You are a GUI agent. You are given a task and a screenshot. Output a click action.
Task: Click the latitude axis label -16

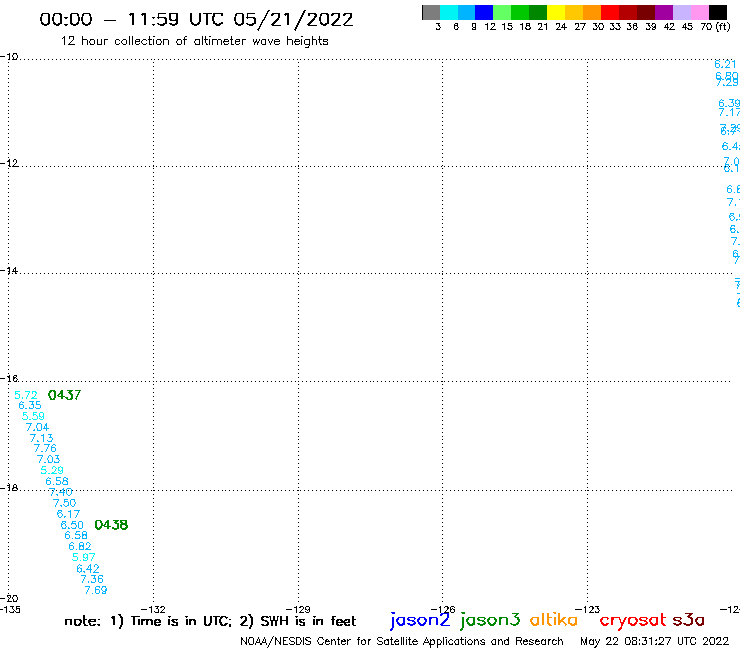click(x=9, y=379)
